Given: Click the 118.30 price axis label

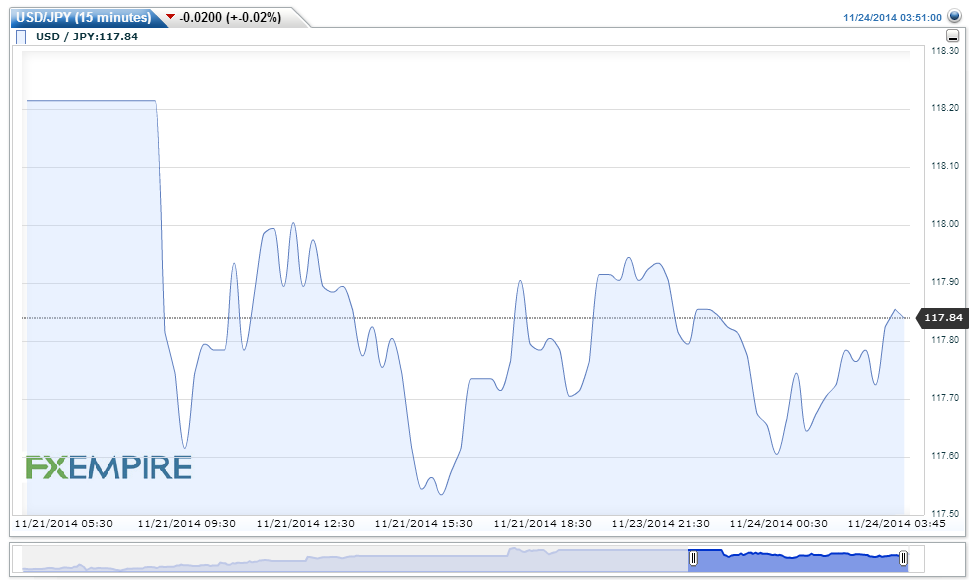Looking at the screenshot, I should 945,51.
